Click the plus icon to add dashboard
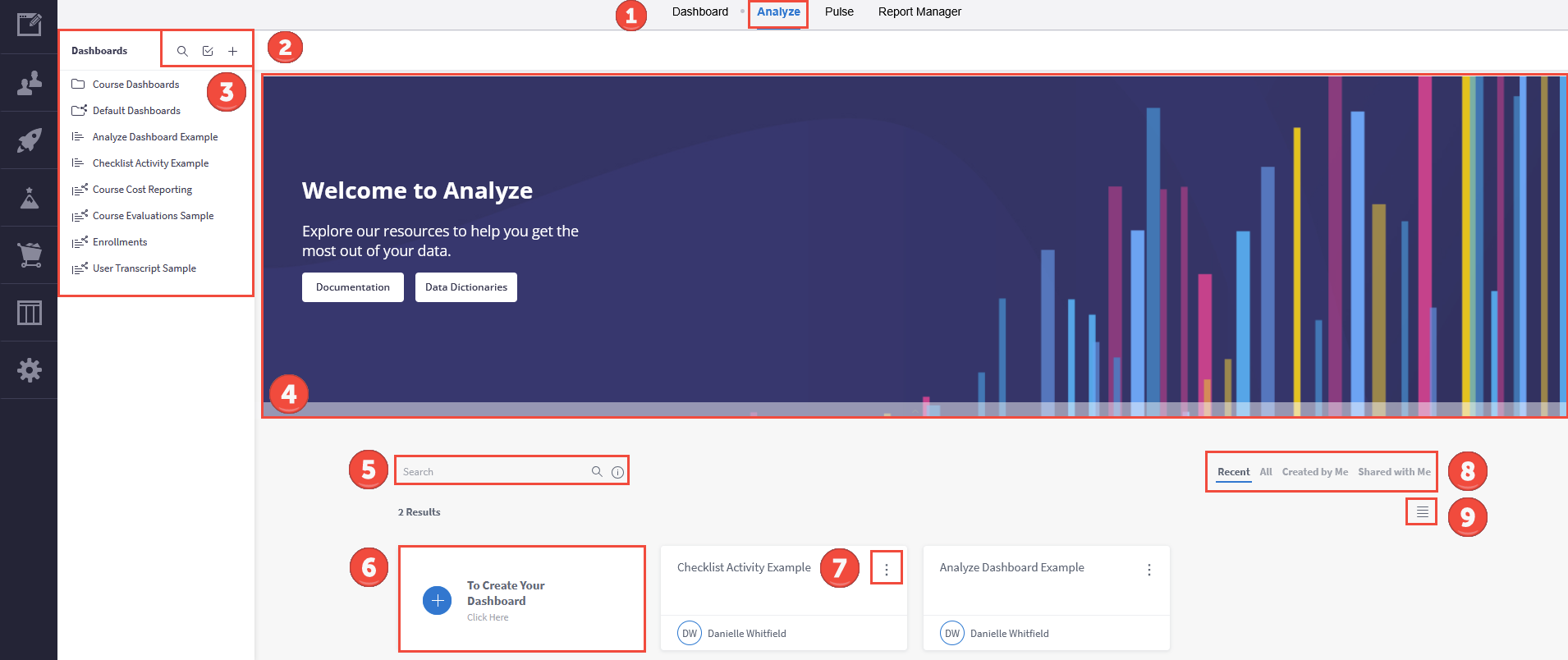 (233, 51)
